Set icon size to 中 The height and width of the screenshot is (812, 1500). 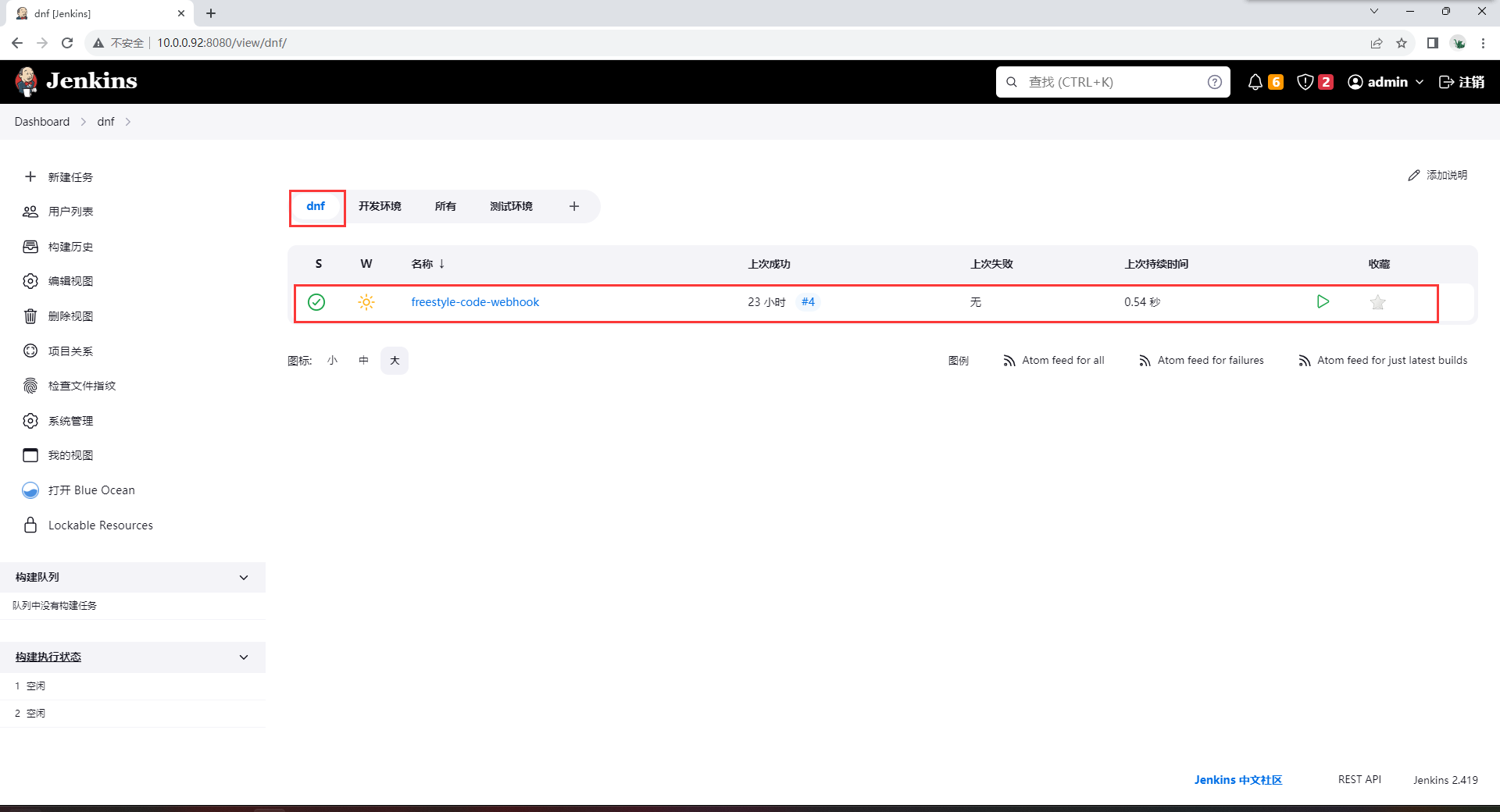point(363,361)
